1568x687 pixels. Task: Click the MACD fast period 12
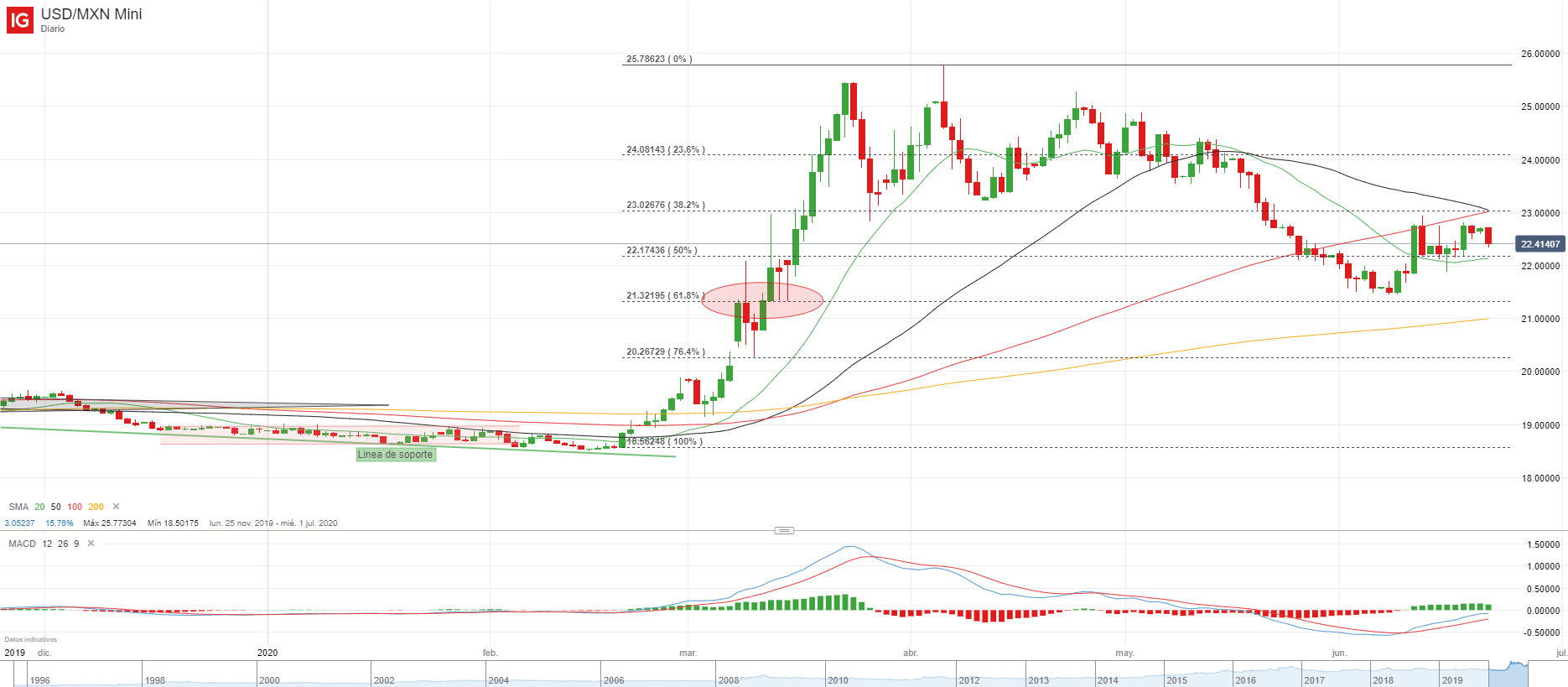click(47, 544)
